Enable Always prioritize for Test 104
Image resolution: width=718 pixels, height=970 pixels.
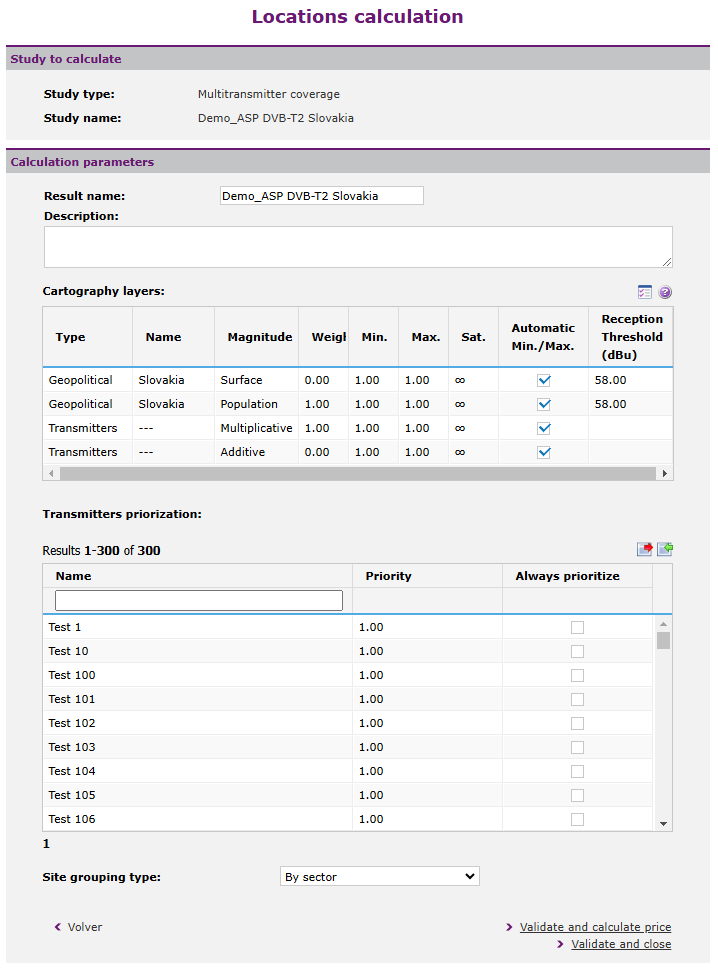(x=577, y=771)
